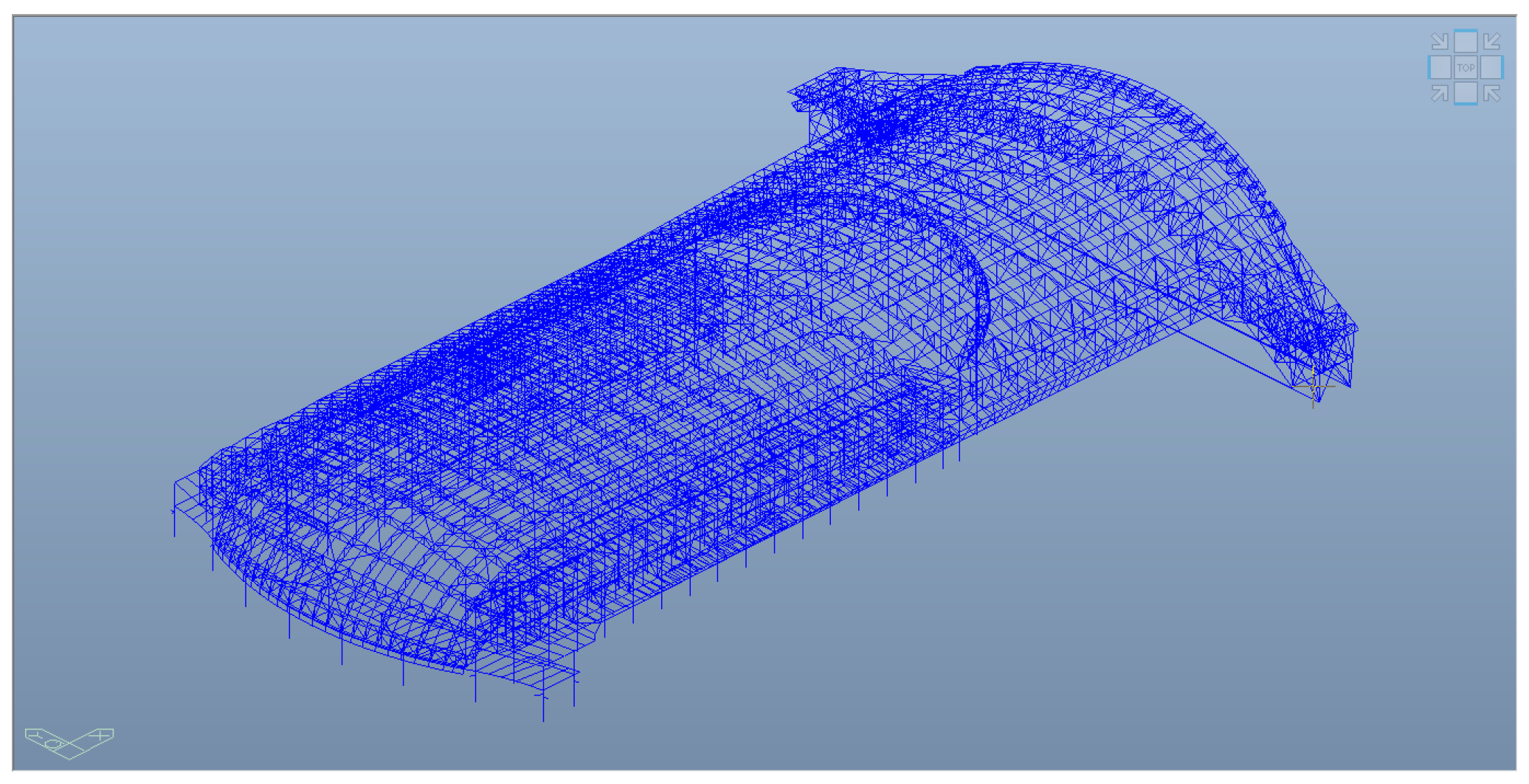The width and height of the screenshot is (1529, 784).
Task: Switch view using square below TOP face
Action: coord(1466,94)
